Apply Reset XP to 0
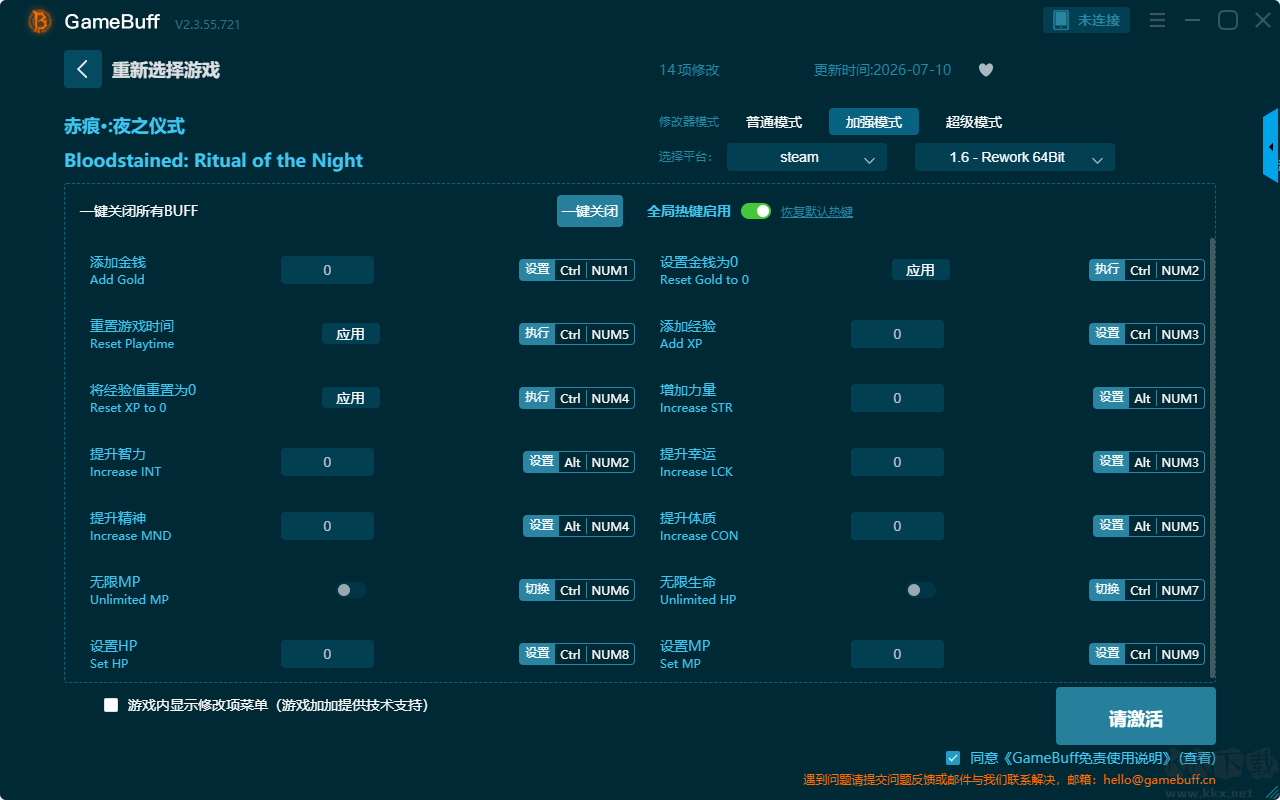Image resolution: width=1280 pixels, height=800 pixels. [351, 398]
